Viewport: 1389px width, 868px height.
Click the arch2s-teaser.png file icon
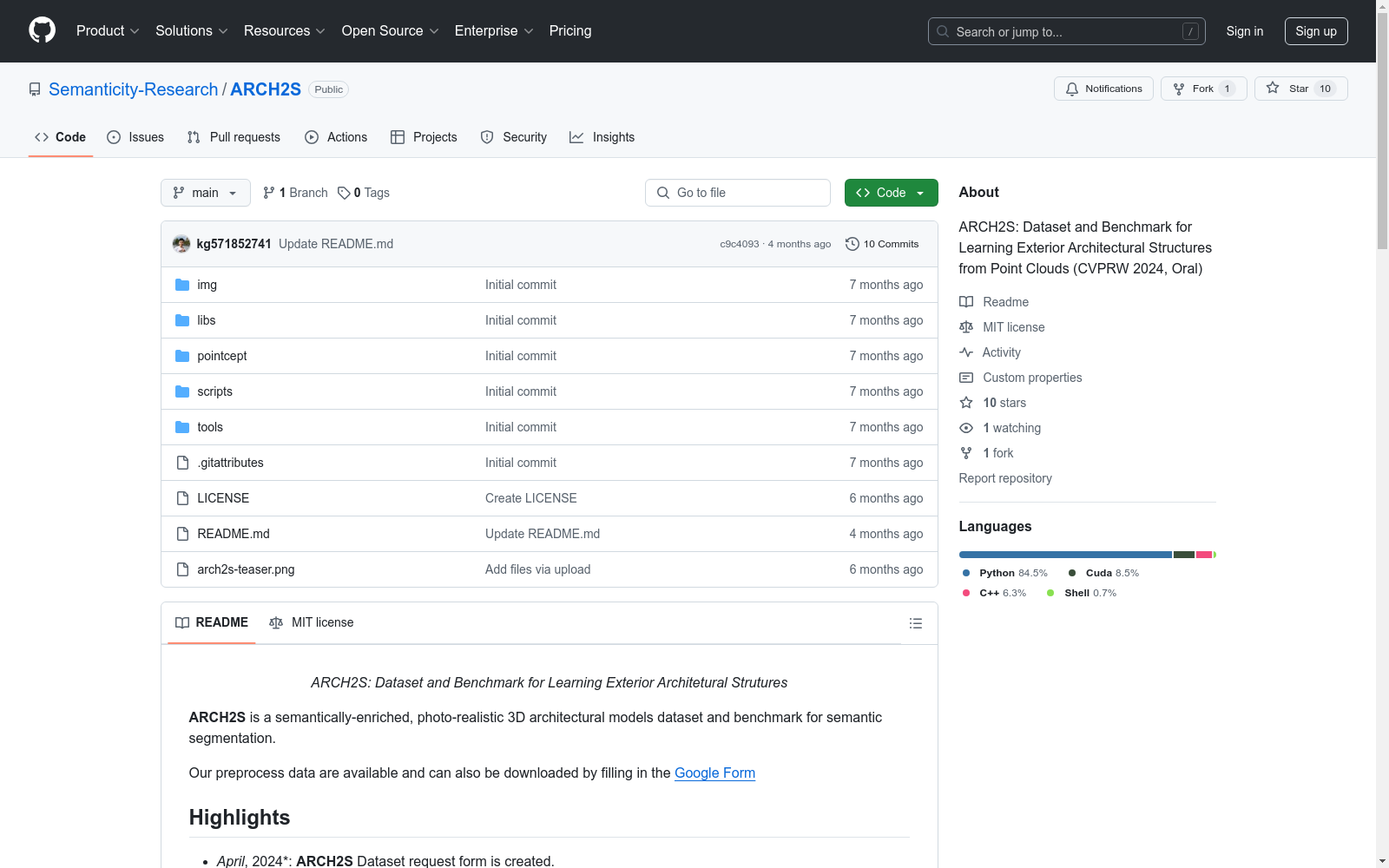[x=182, y=569]
